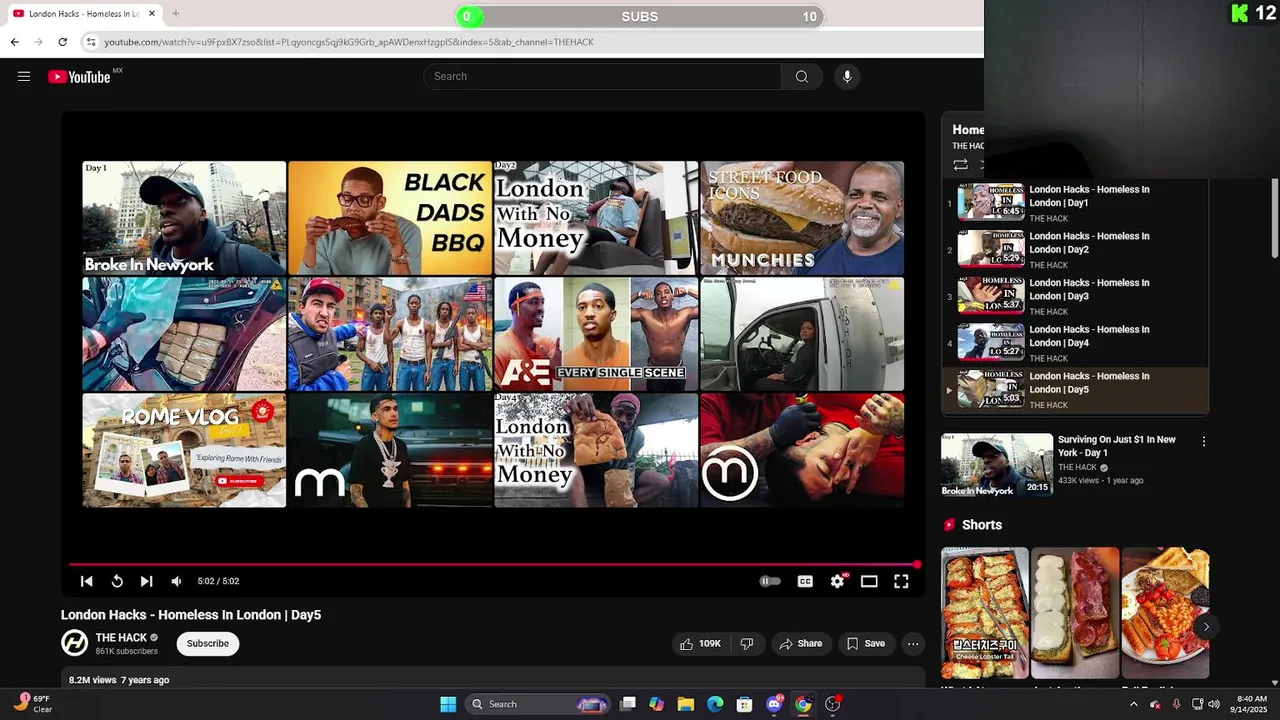The width and height of the screenshot is (1280, 720).
Task: Toggle loop playlist icon
Action: click(x=960, y=165)
